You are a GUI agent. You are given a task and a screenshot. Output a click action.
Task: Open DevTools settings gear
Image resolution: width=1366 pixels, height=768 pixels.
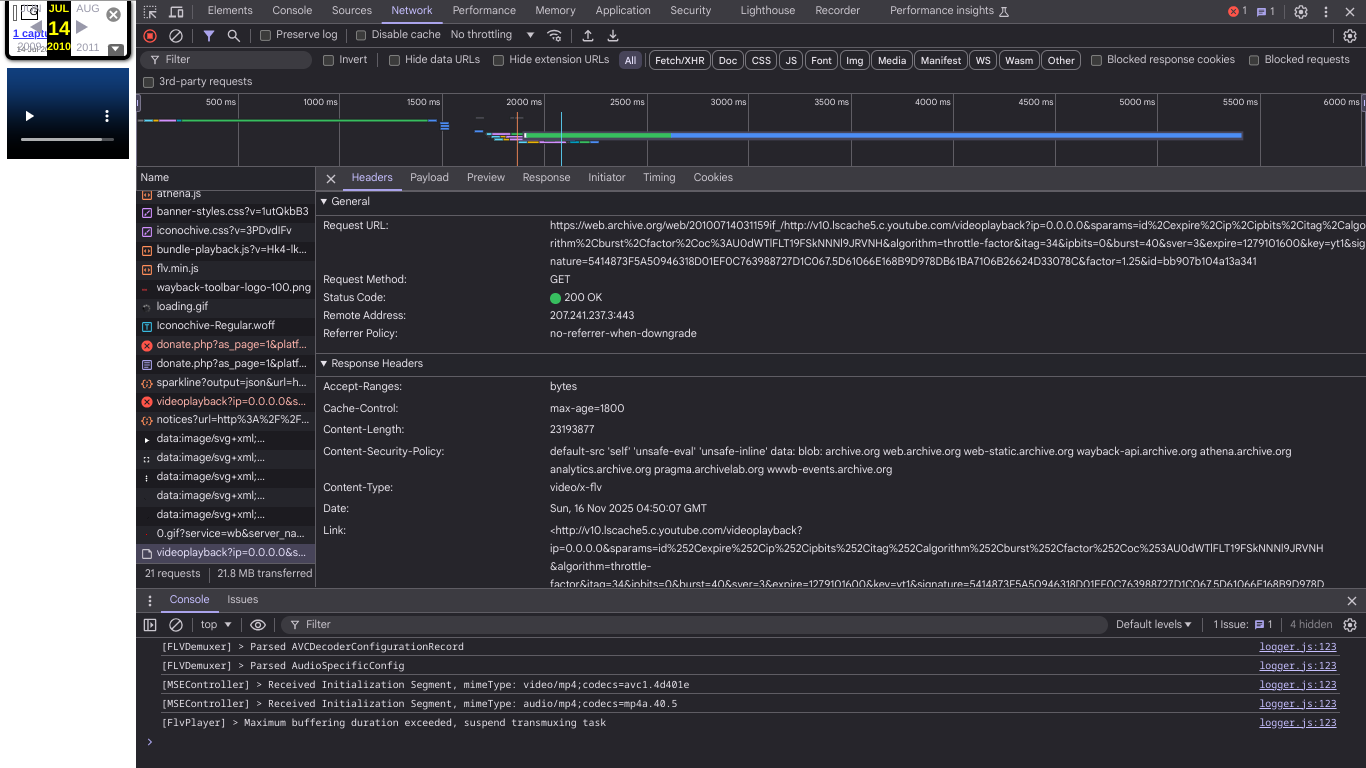pos(1300,11)
